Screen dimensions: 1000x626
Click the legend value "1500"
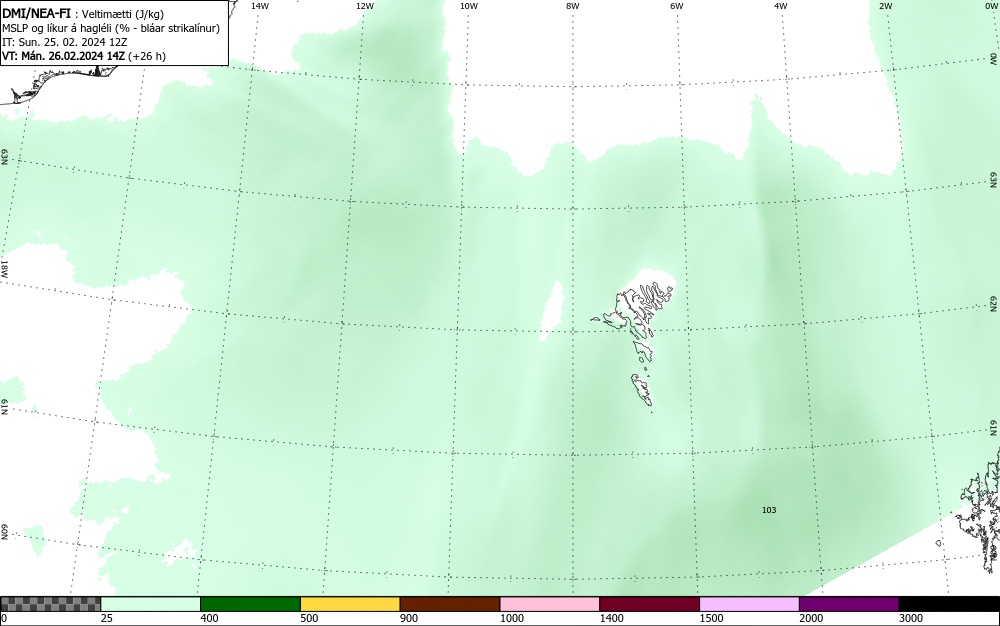[711, 618]
